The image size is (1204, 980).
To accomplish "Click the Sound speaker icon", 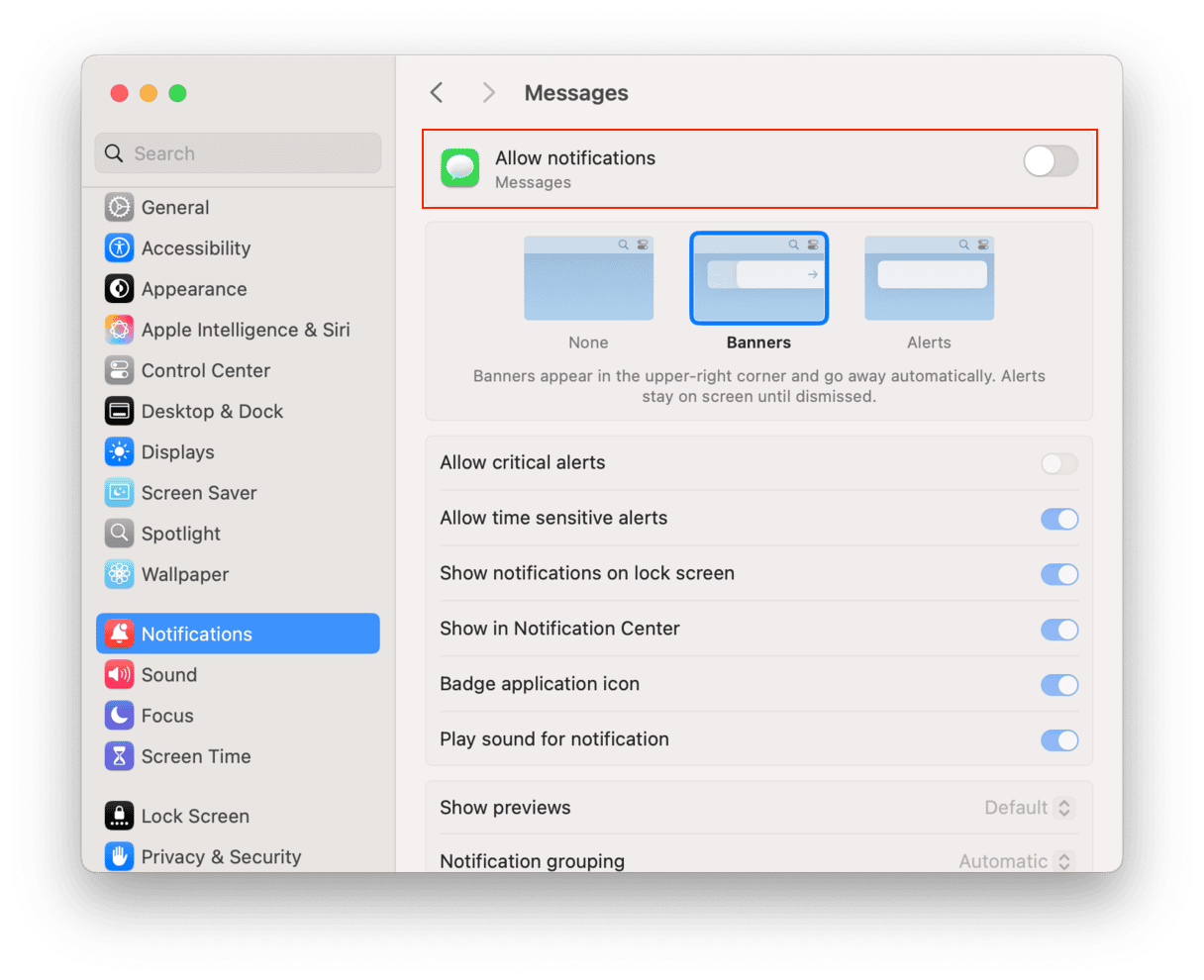I will coord(119,674).
